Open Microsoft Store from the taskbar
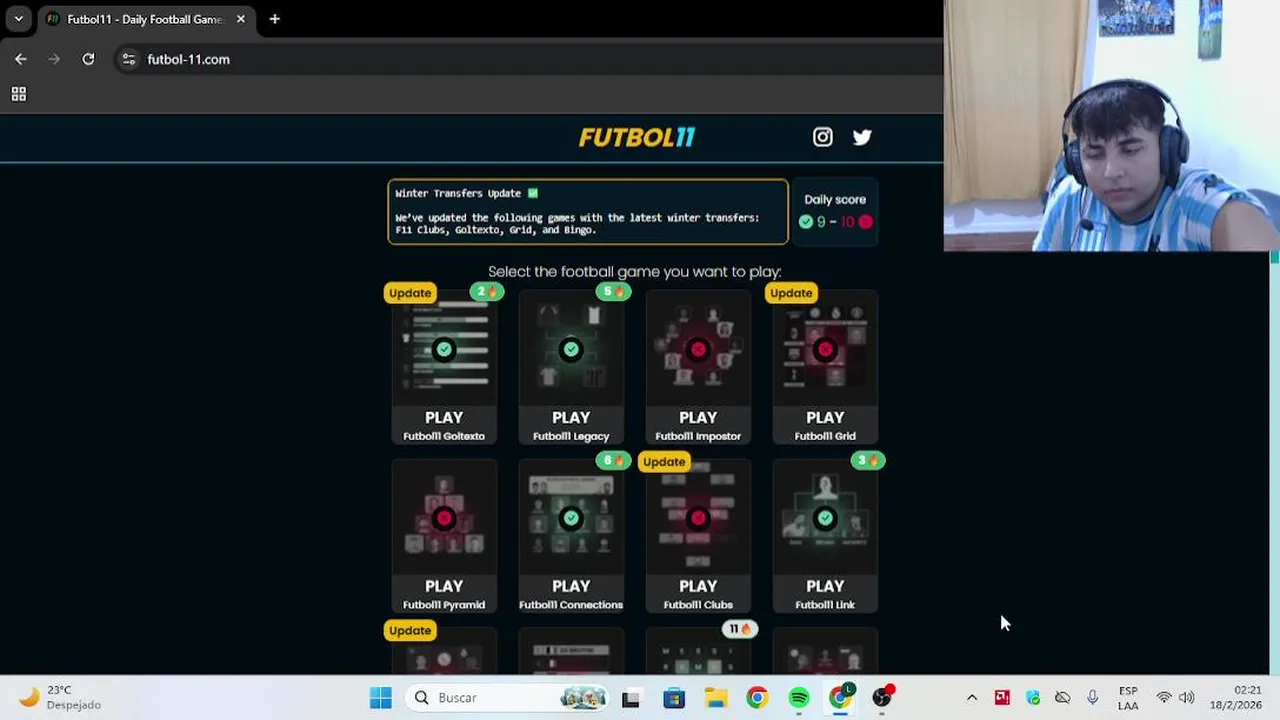 (674, 698)
